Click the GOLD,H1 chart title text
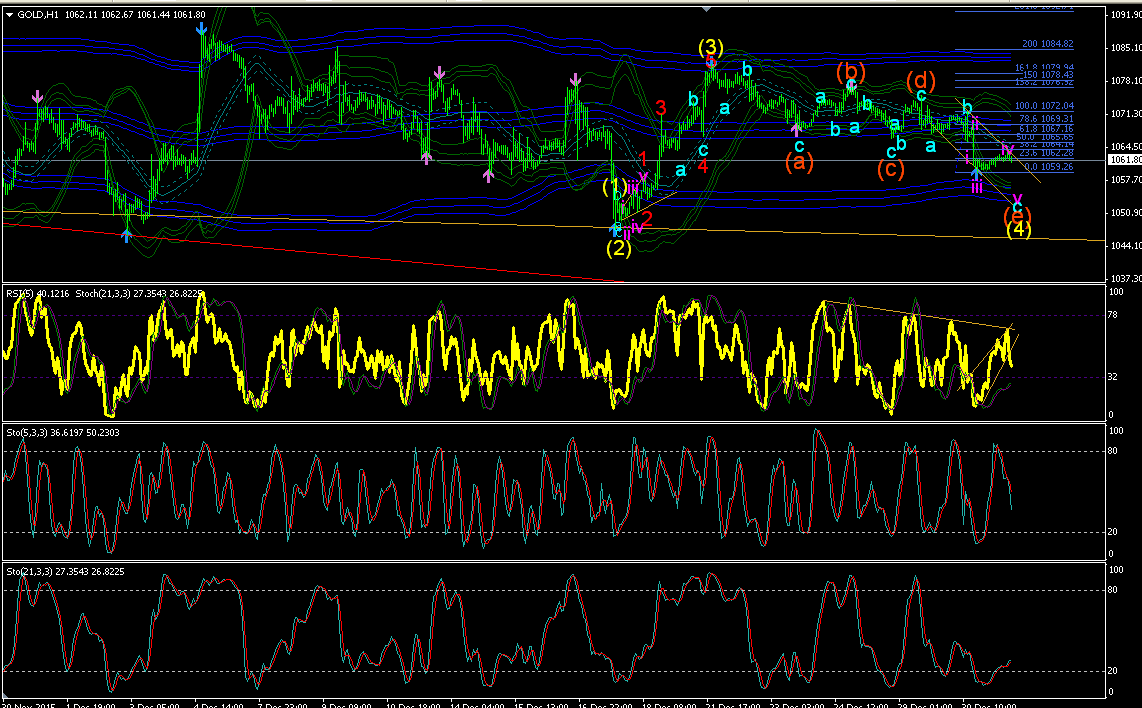 click(x=39, y=15)
